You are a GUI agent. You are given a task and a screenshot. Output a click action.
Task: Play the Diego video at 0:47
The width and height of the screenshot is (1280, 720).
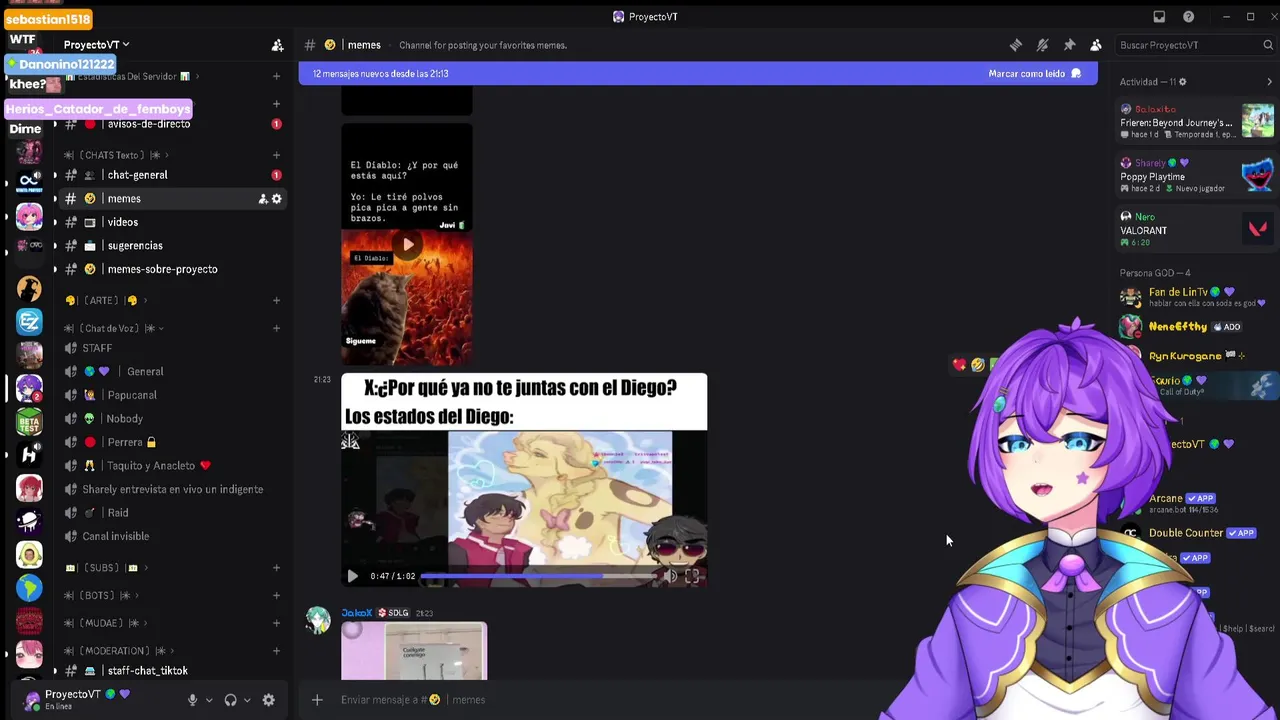click(x=352, y=576)
